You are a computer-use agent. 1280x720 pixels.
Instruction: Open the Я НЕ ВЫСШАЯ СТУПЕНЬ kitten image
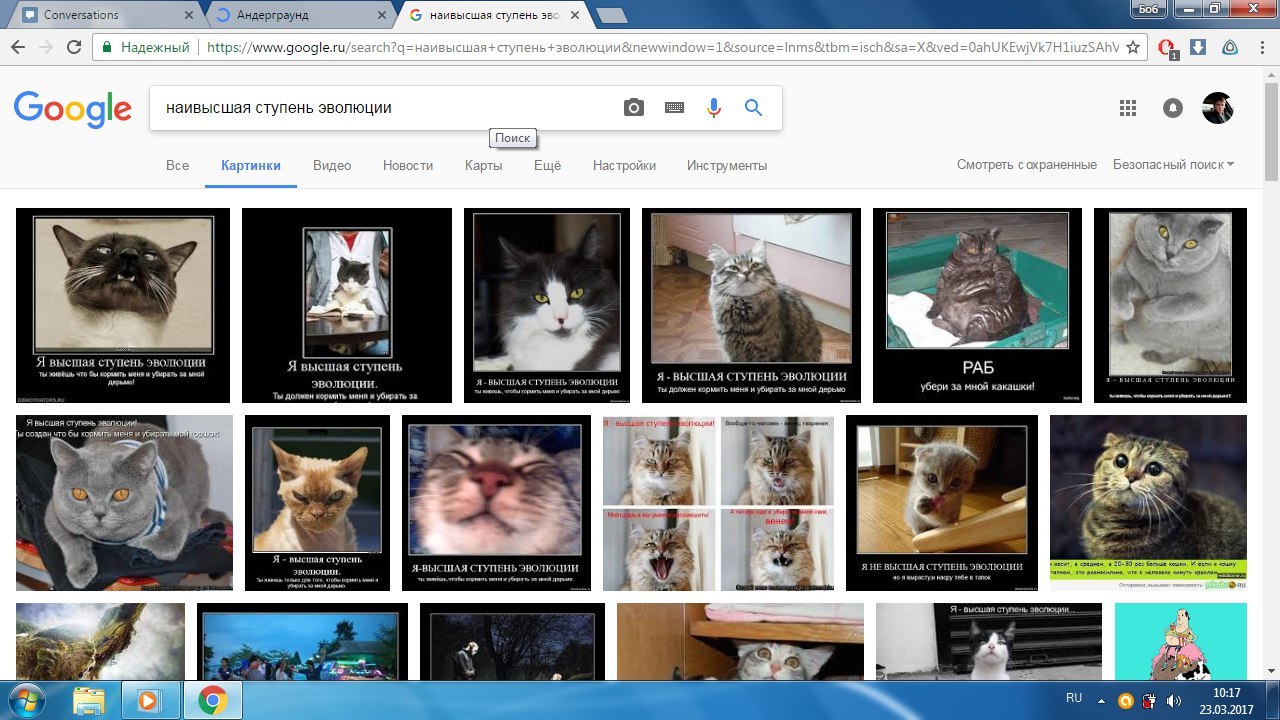pos(942,503)
